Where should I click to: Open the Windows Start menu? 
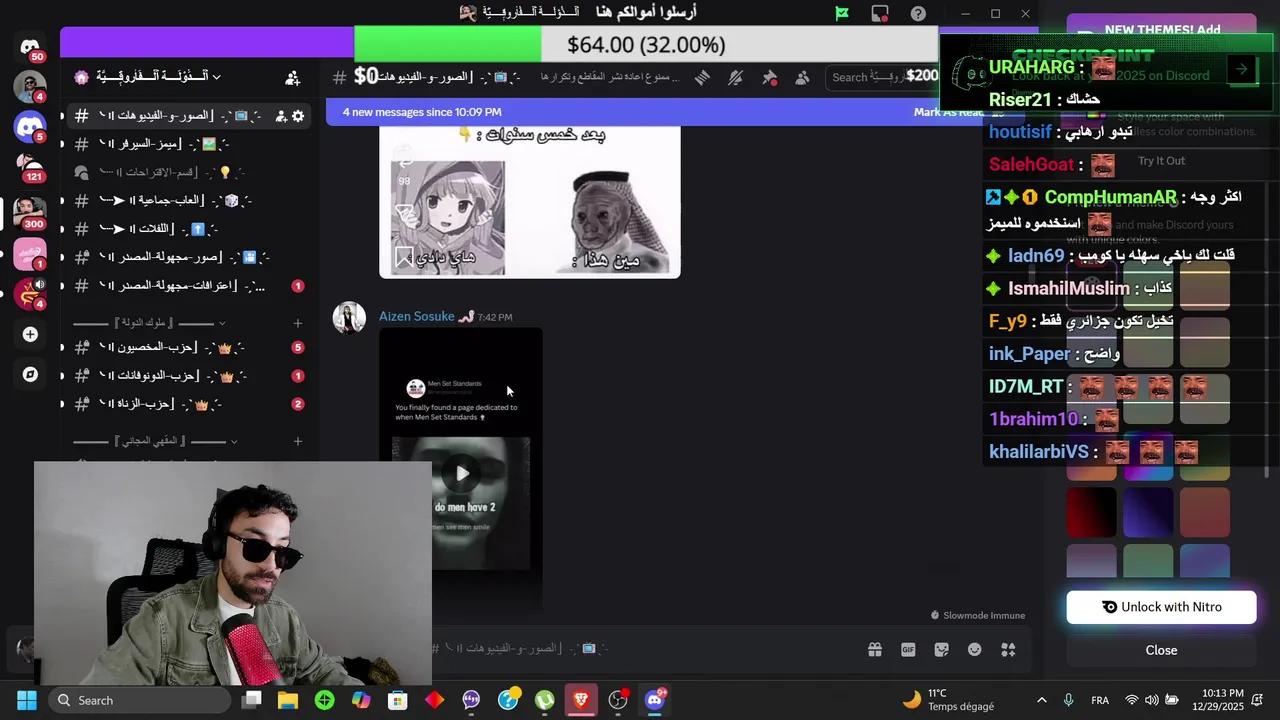click(26, 700)
